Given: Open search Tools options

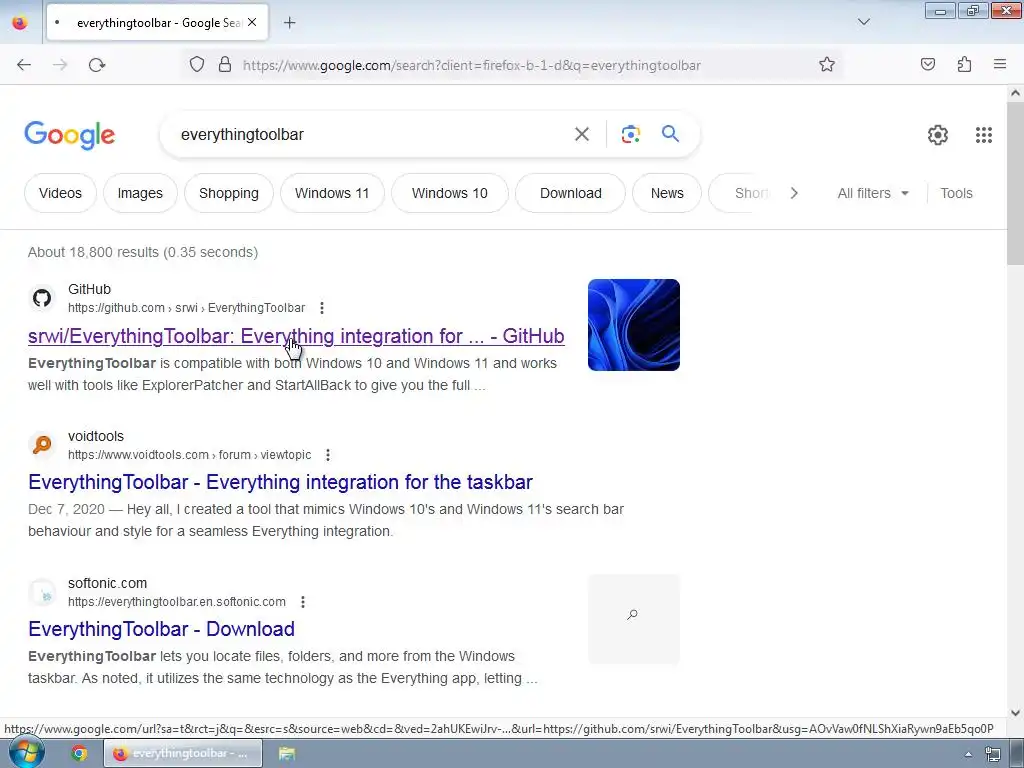Looking at the screenshot, I should coord(956,193).
